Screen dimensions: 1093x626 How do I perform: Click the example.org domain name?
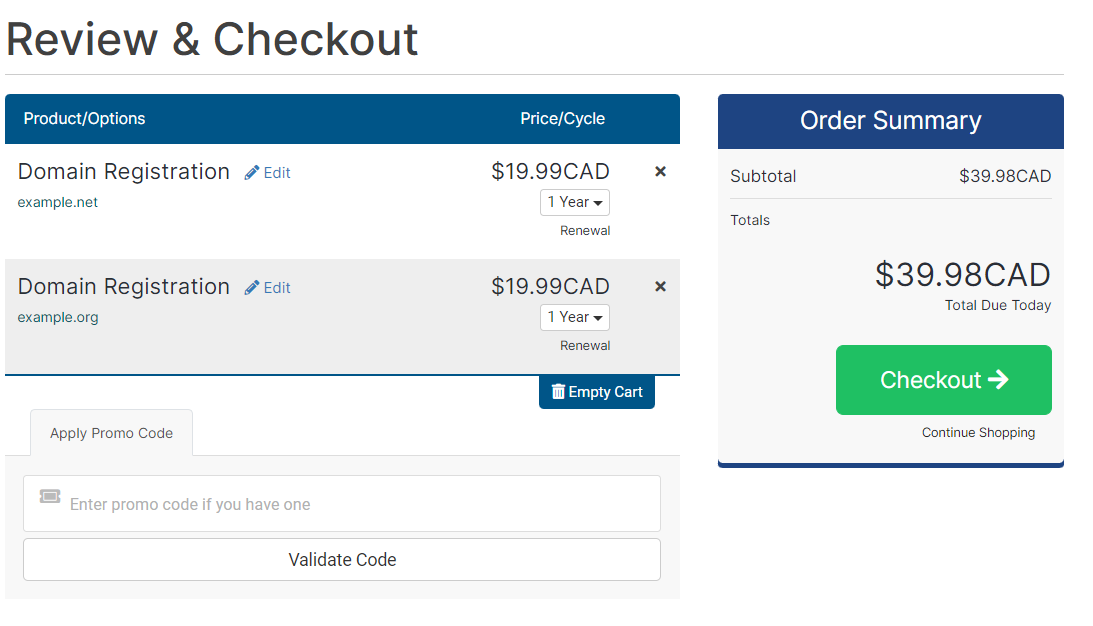(x=58, y=317)
